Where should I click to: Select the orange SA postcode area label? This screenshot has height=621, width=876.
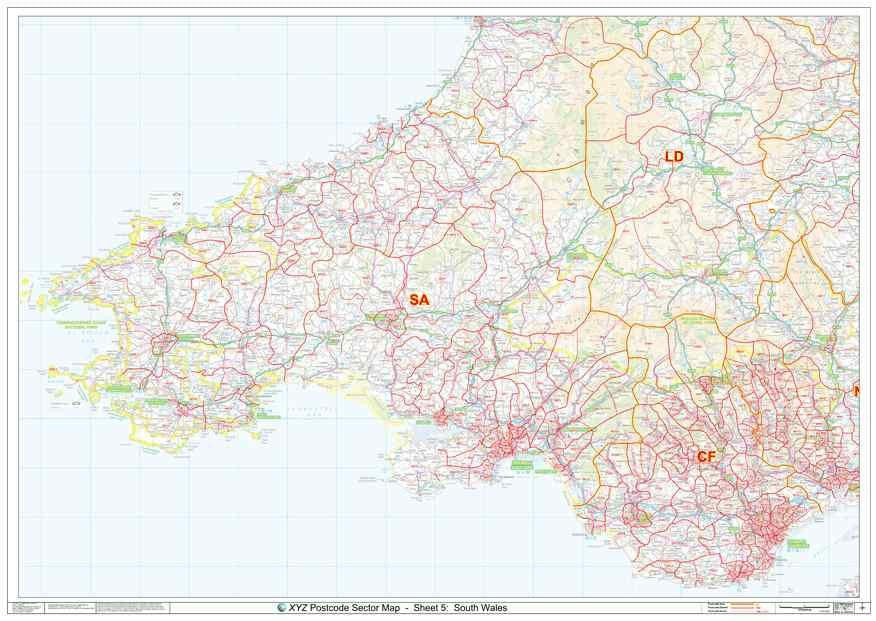click(420, 299)
